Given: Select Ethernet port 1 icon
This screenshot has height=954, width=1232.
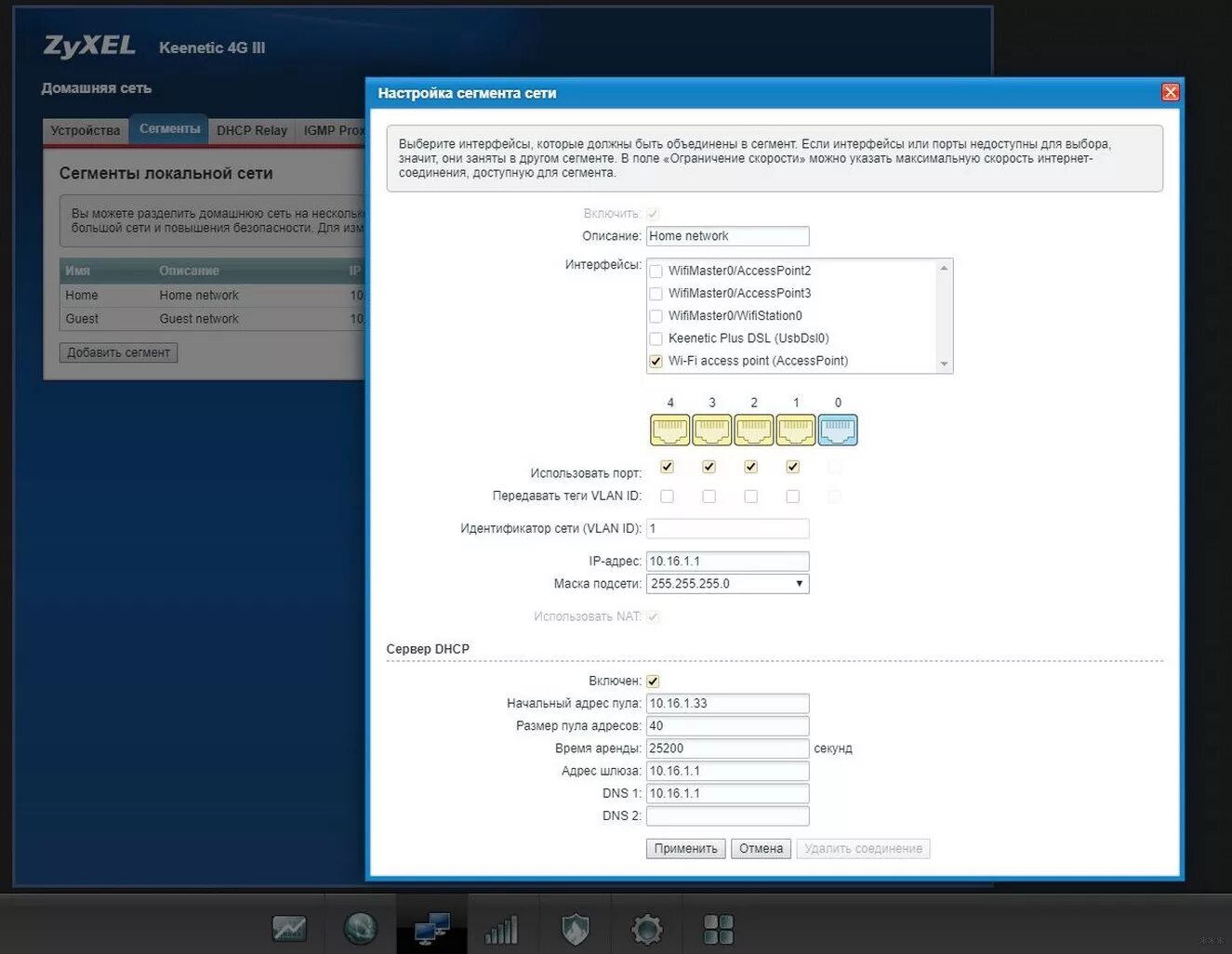Looking at the screenshot, I should tap(796, 431).
